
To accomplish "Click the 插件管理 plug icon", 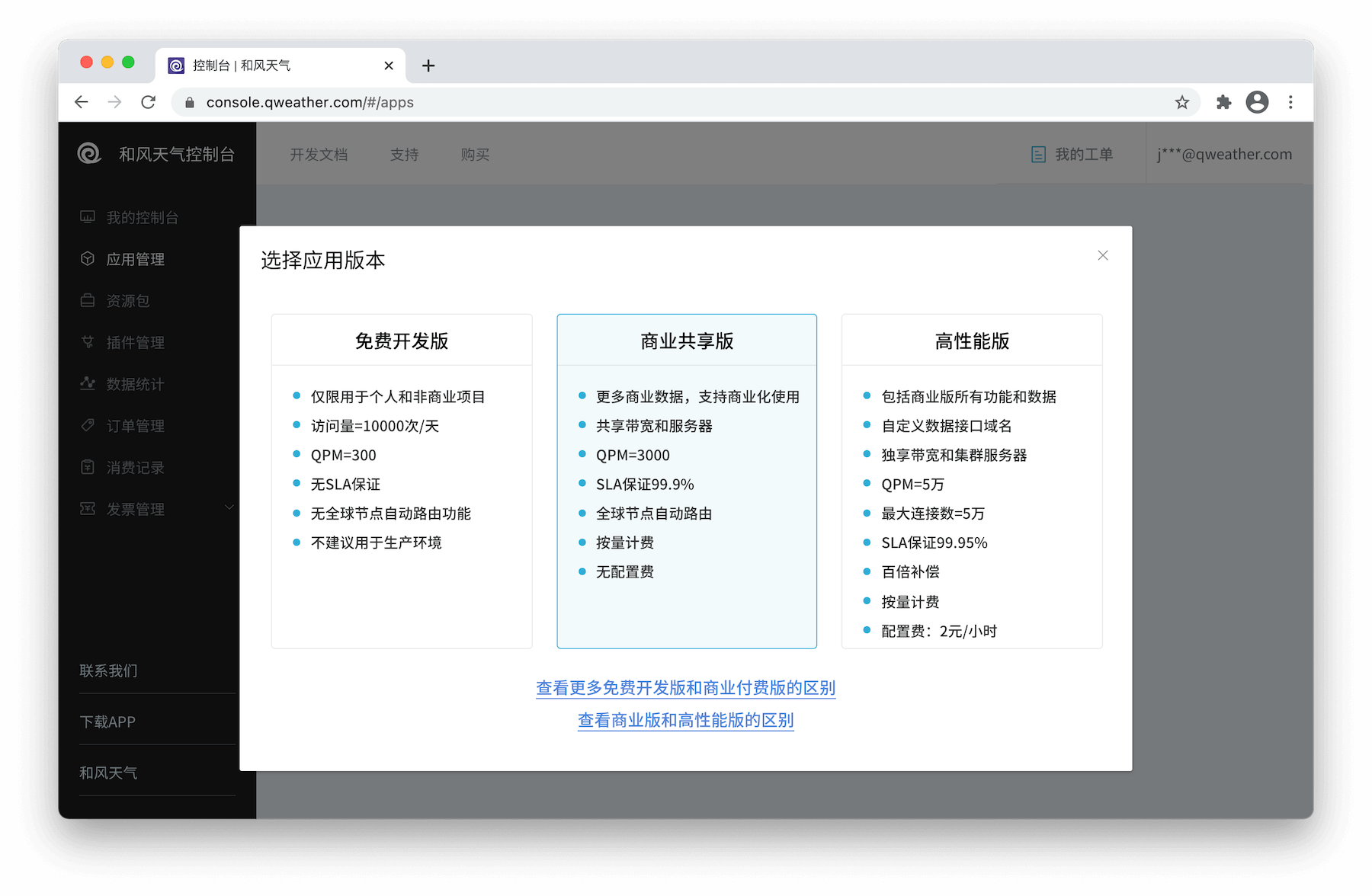I will 88,342.
